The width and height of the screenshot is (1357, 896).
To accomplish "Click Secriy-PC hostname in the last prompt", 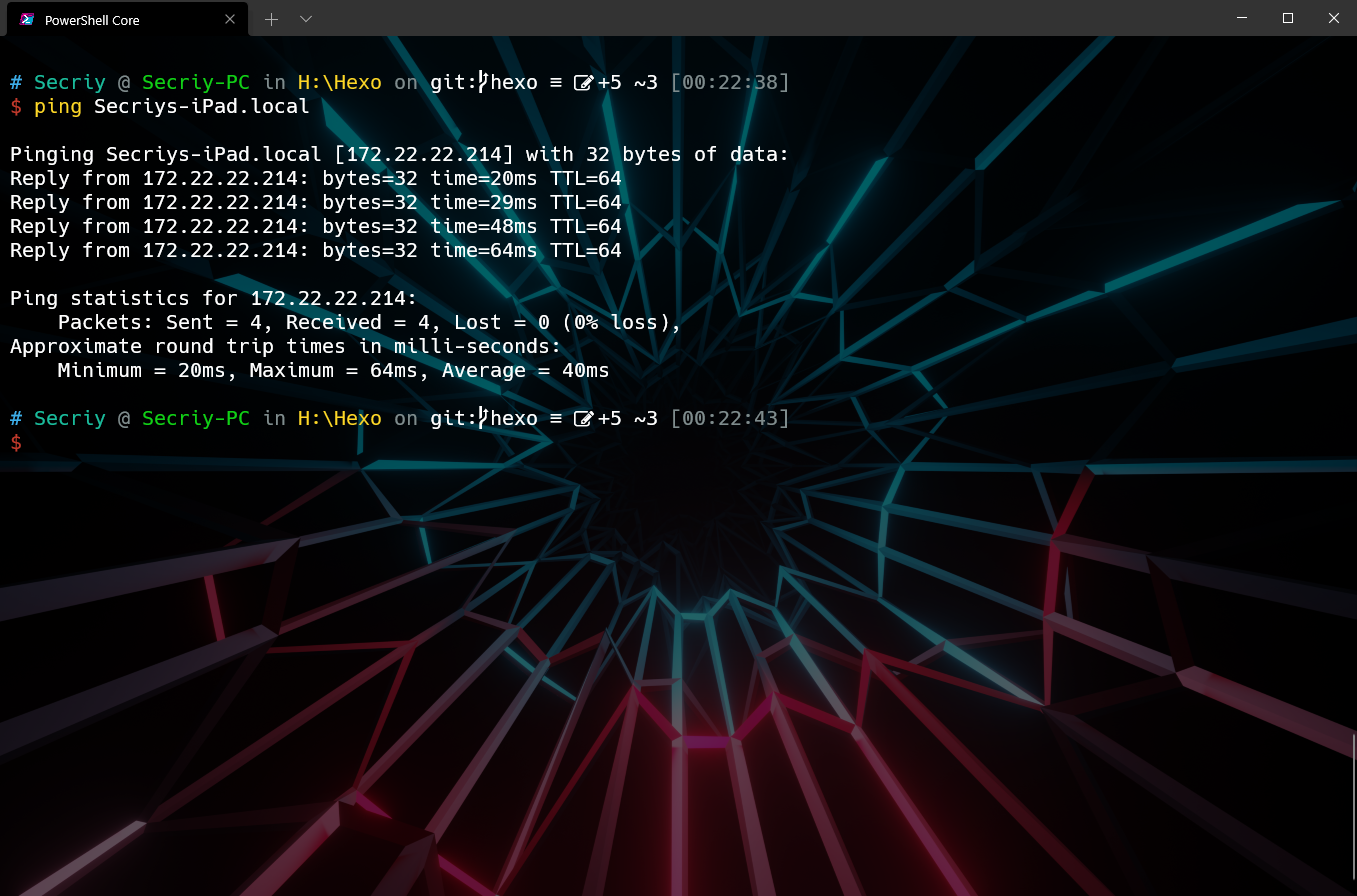I will pyautogui.click(x=196, y=418).
